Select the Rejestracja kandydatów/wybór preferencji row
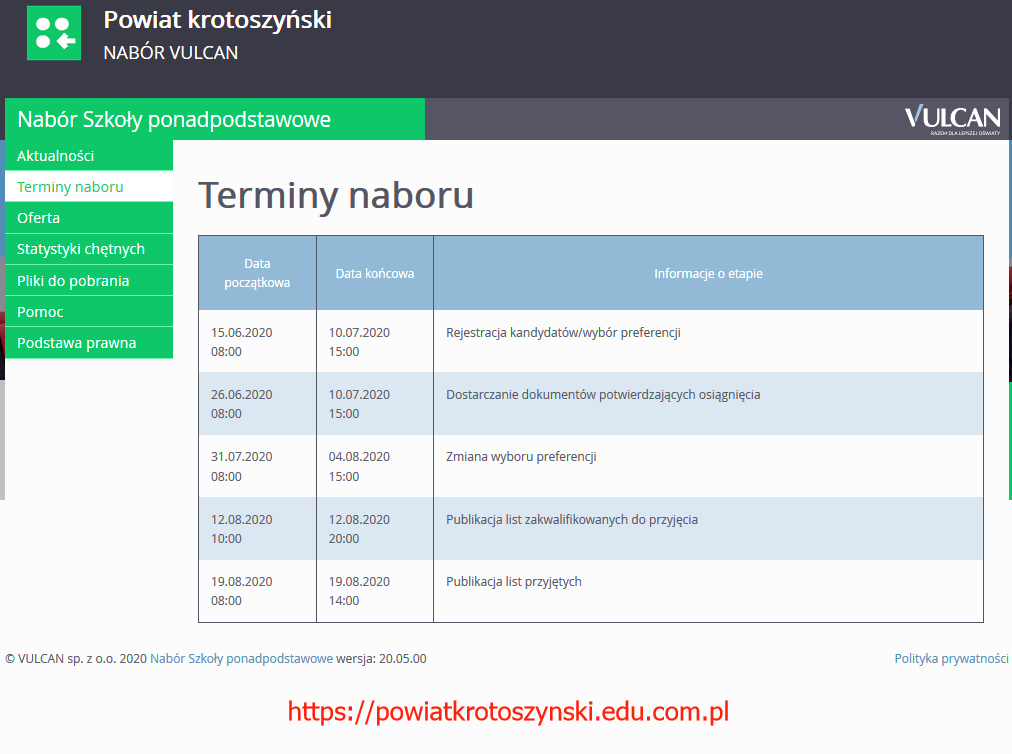Screen dimensions: 1012x754 (563, 333)
